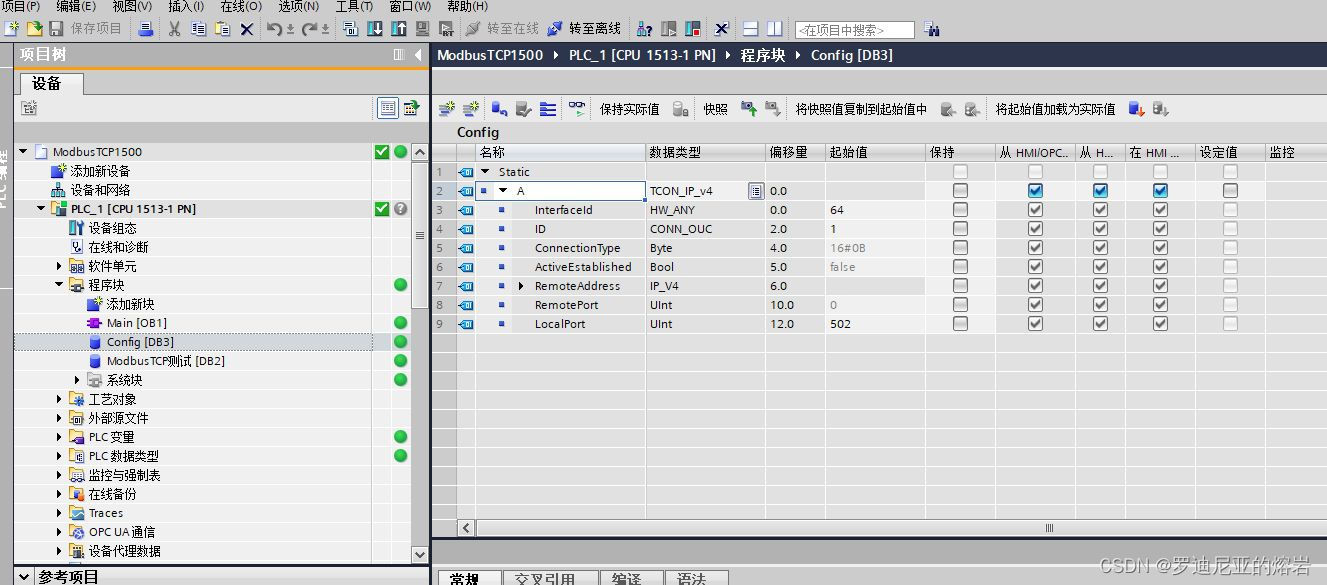1327x585 pixels.
Task: Click 将快照值复制到起始值中 button
Action: [x=861, y=109]
